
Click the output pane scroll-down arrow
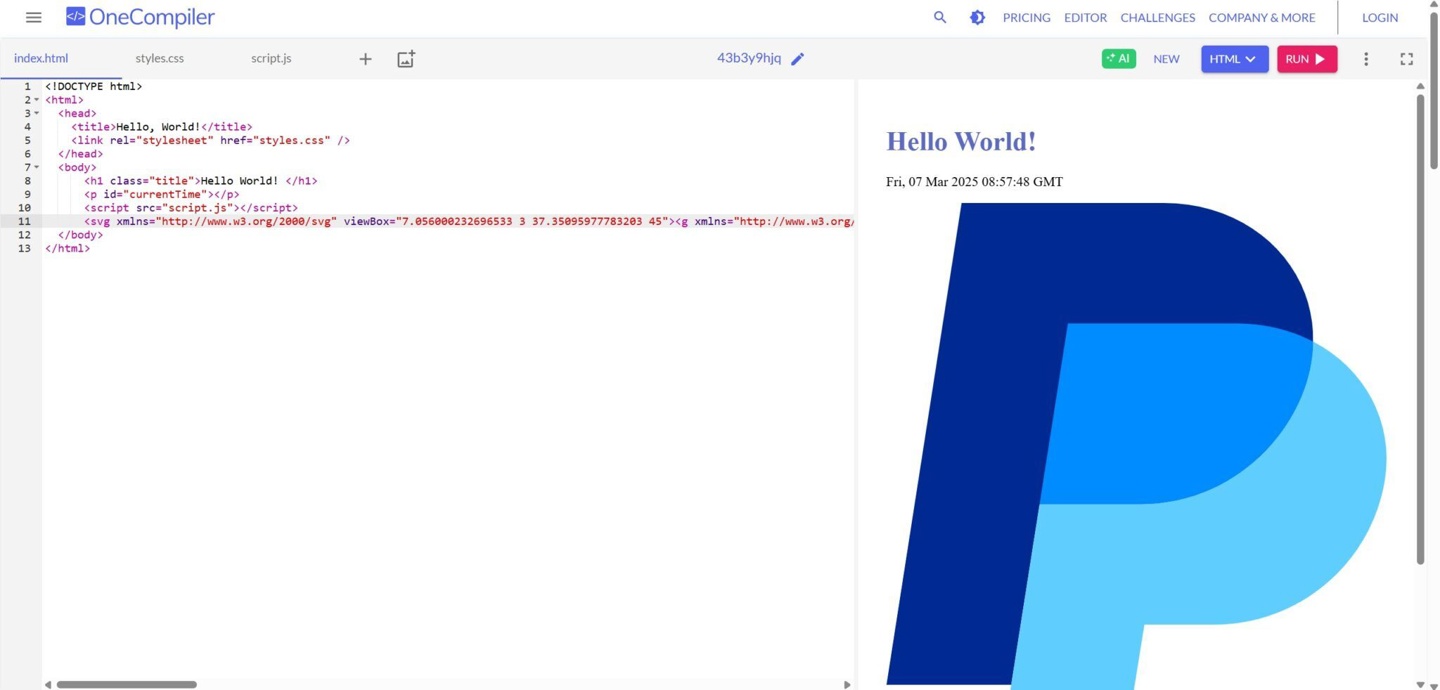click(x=1420, y=685)
